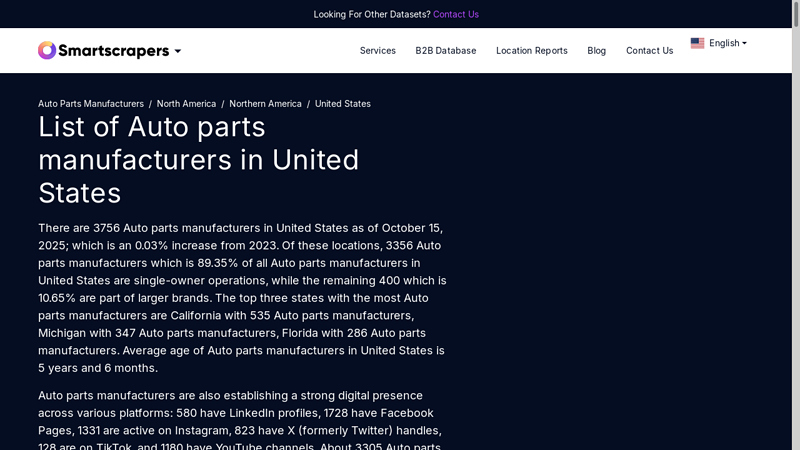Expand the dropdown arrow next to Smartscrapers

[x=178, y=51]
